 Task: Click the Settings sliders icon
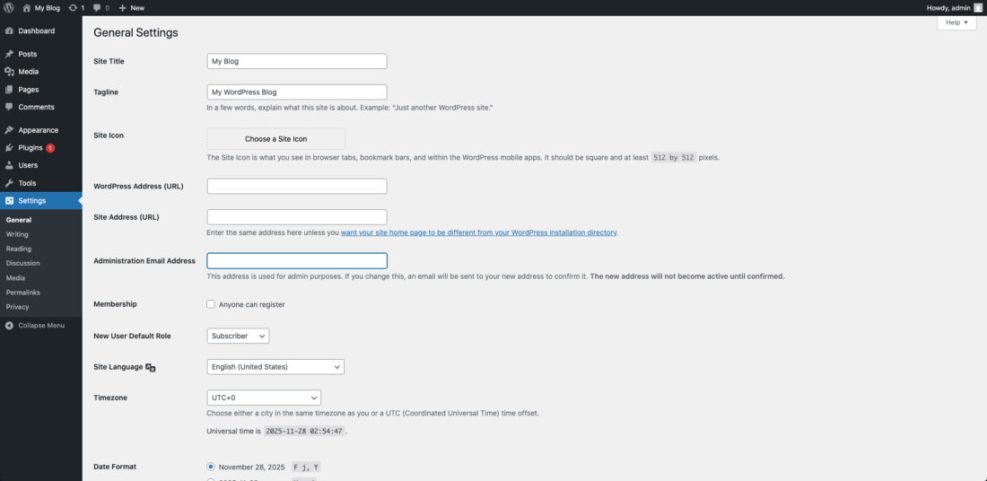point(9,201)
